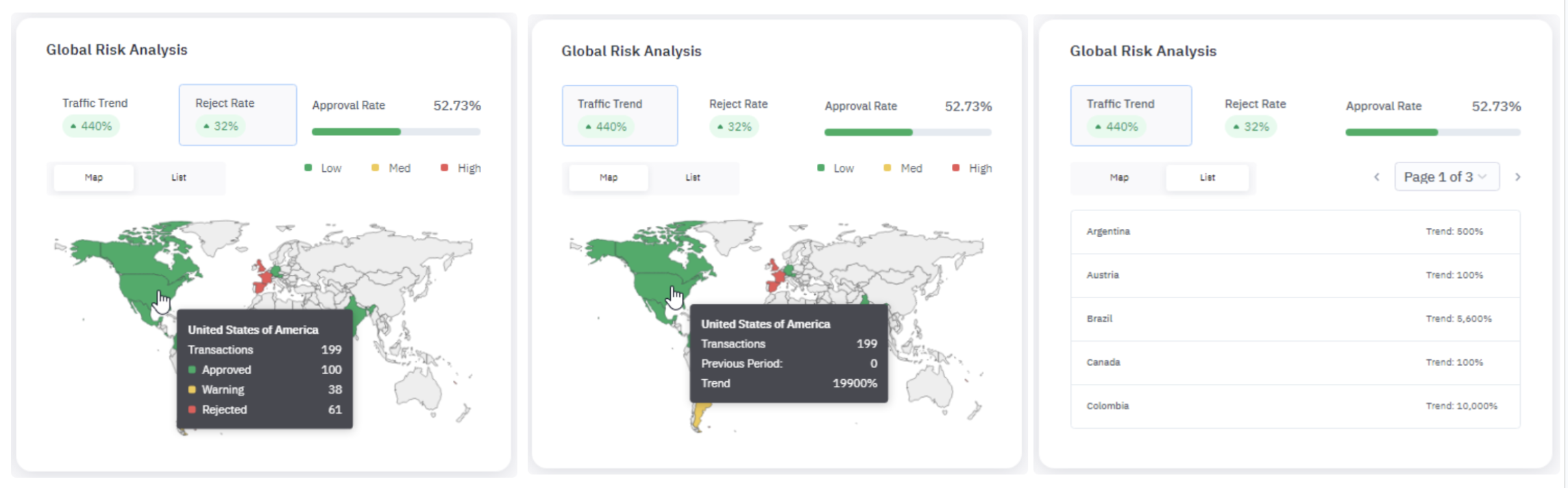Click Approval Rate progress bar in right panel
Image resolution: width=1568 pixels, height=488 pixels.
[1432, 132]
